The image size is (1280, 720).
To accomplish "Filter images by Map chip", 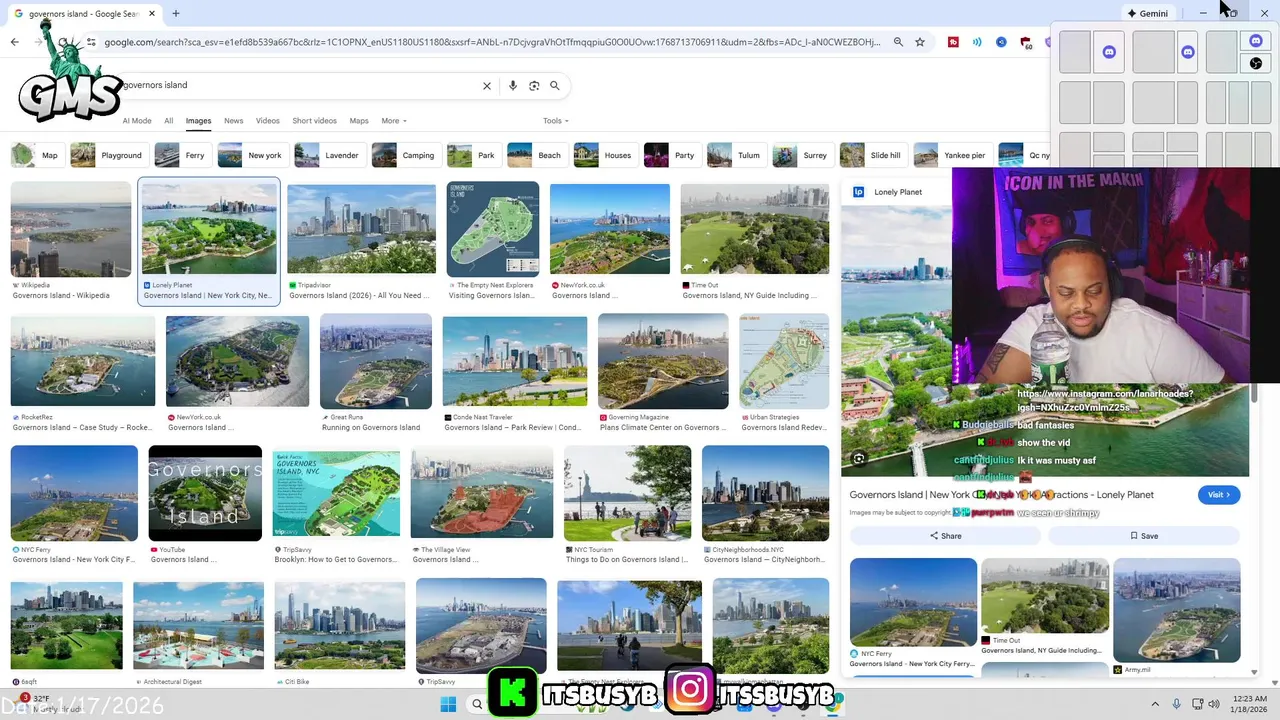I will (36, 155).
